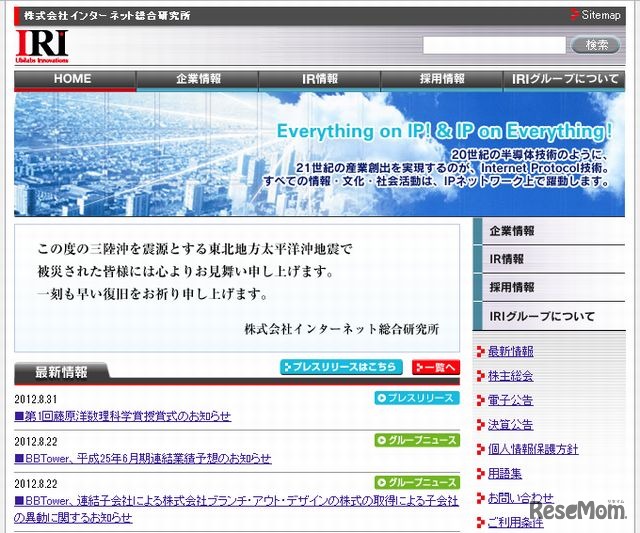Open BBTower ブランチ・アウト・デザイン株式取得 link
The width and height of the screenshot is (640, 533).
tap(236, 509)
